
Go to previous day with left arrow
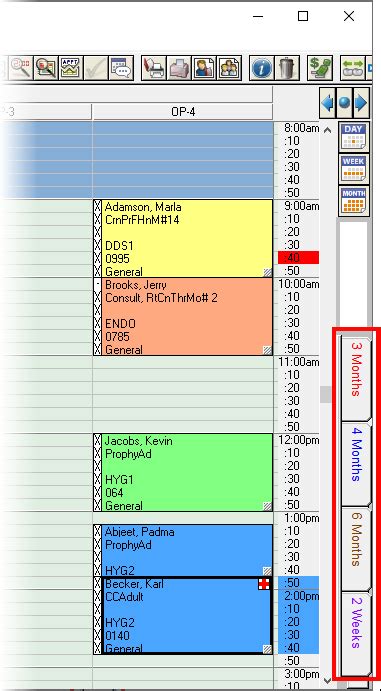pos(328,103)
